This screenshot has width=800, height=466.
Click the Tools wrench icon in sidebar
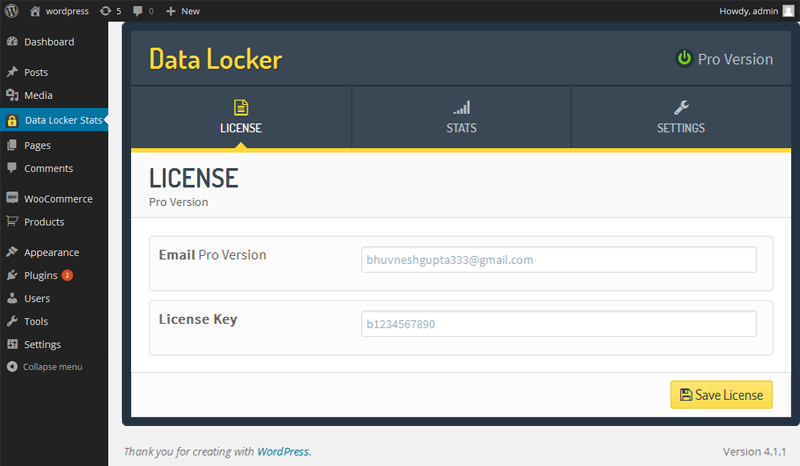tap(12, 321)
